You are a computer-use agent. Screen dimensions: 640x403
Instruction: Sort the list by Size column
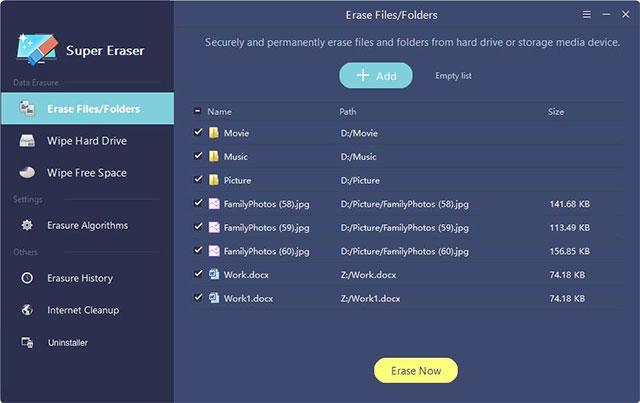pos(556,112)
